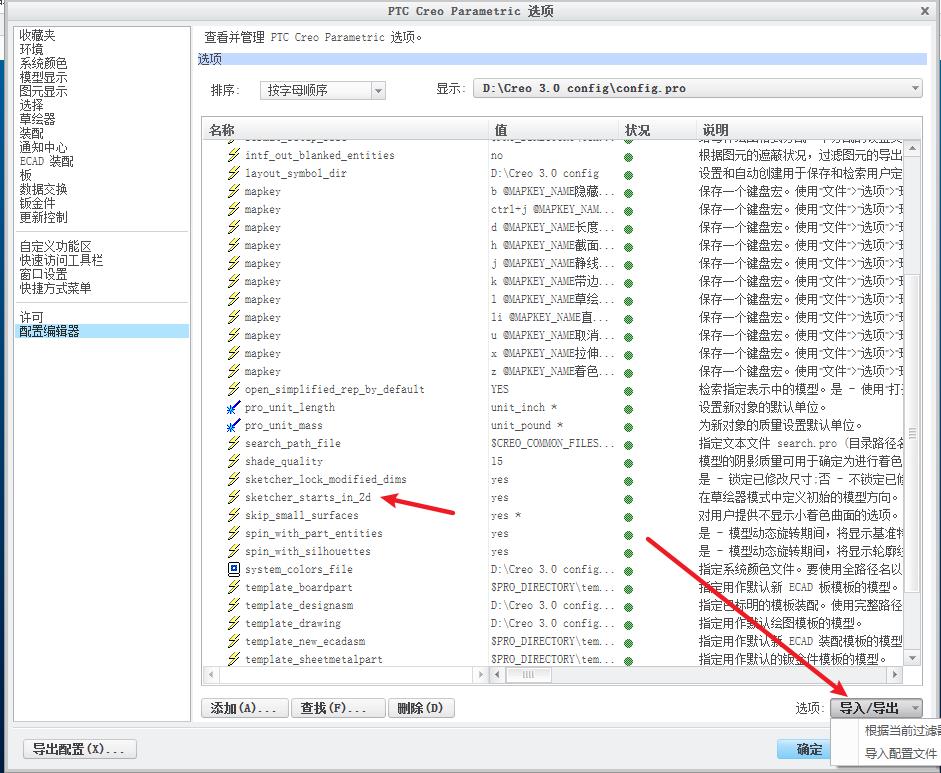Image resolution: width=941 pixels, height=773 pixels.
Task: Click lightning icon beside template_boardpart
Action: pos(233,587)
